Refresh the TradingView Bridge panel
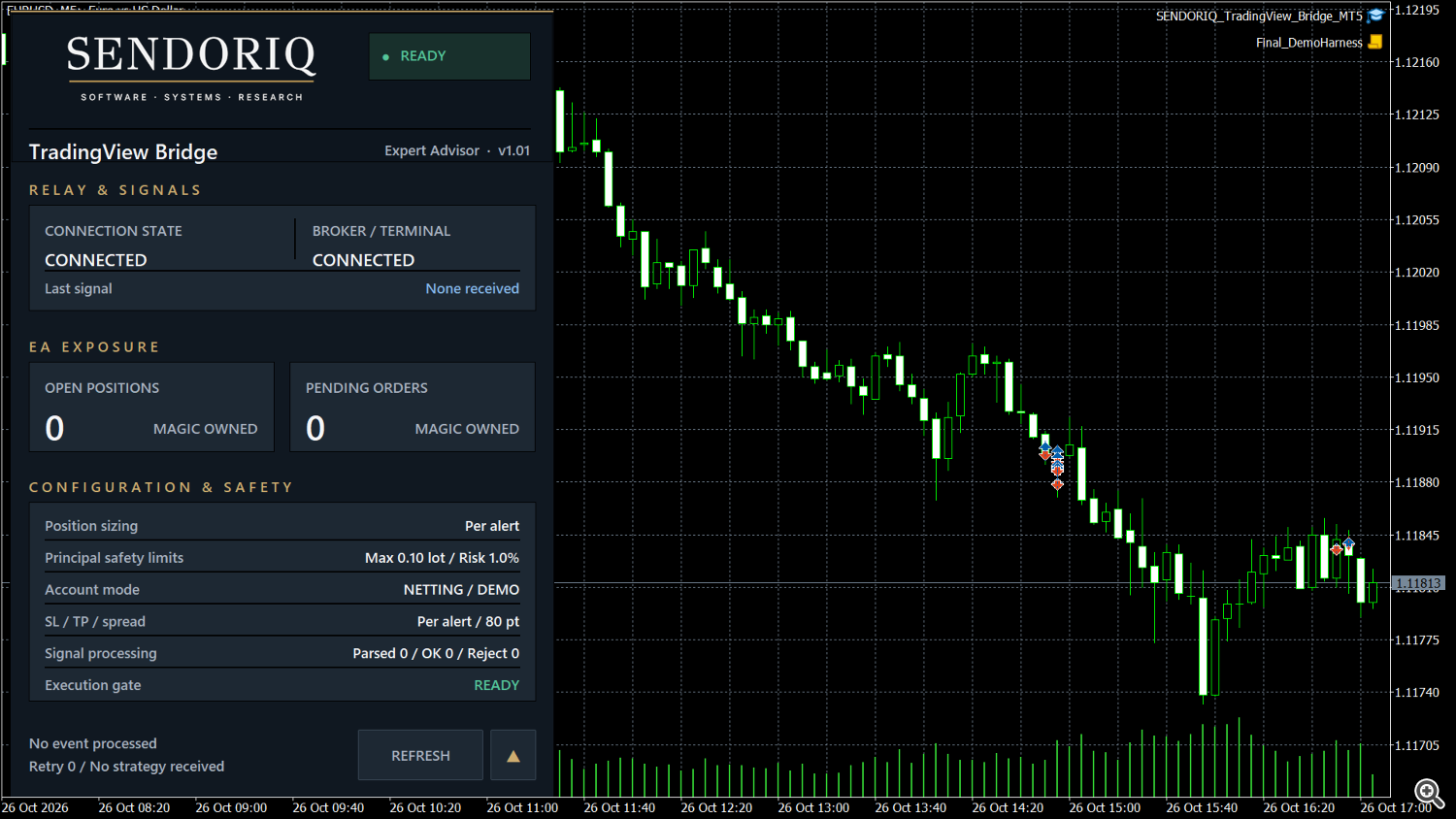 click(x=420, y=755)
